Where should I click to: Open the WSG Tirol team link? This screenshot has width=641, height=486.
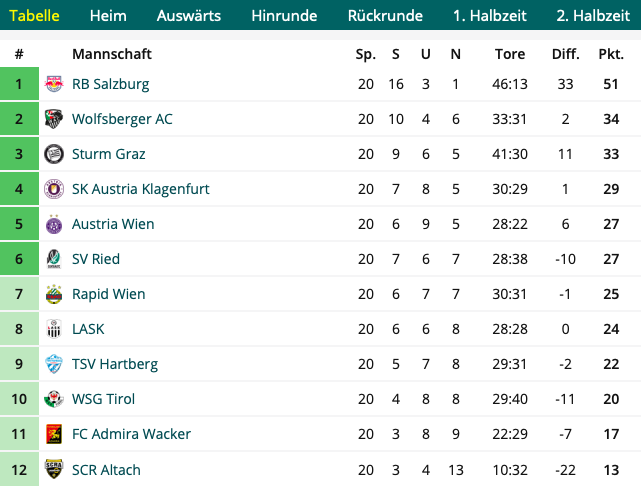point(103,399)
